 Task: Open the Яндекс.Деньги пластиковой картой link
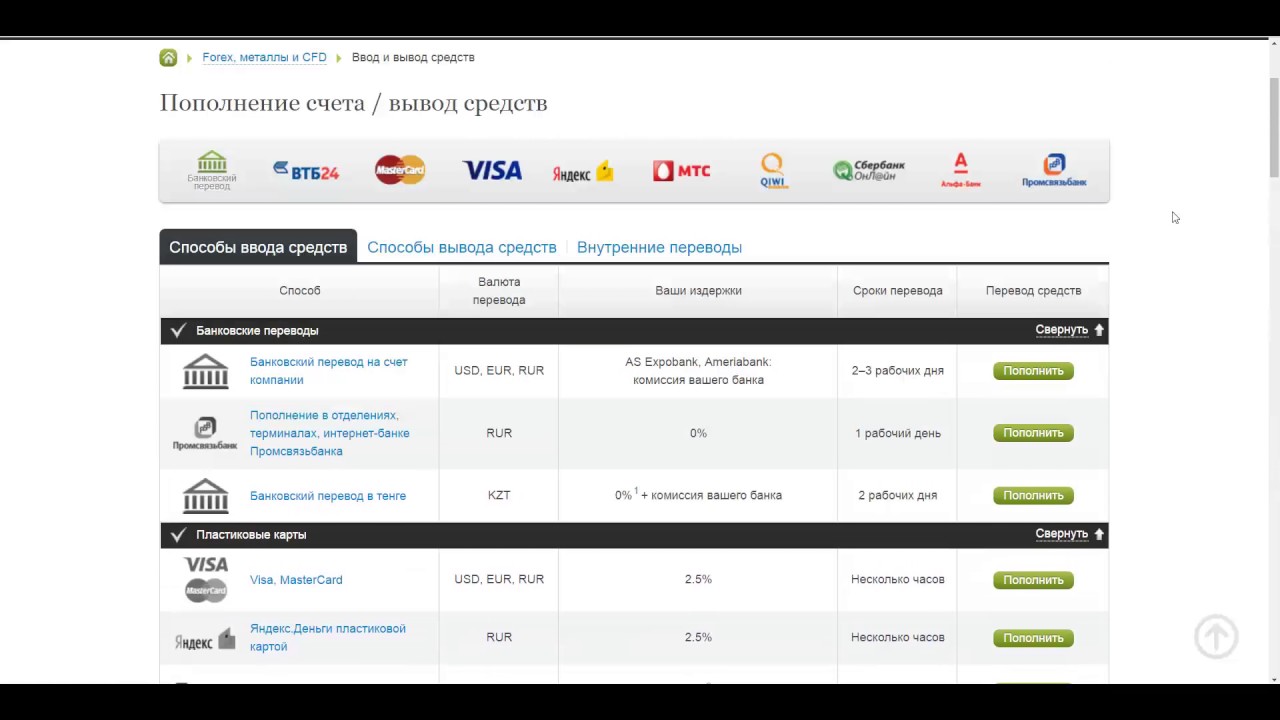click(328, 638)
